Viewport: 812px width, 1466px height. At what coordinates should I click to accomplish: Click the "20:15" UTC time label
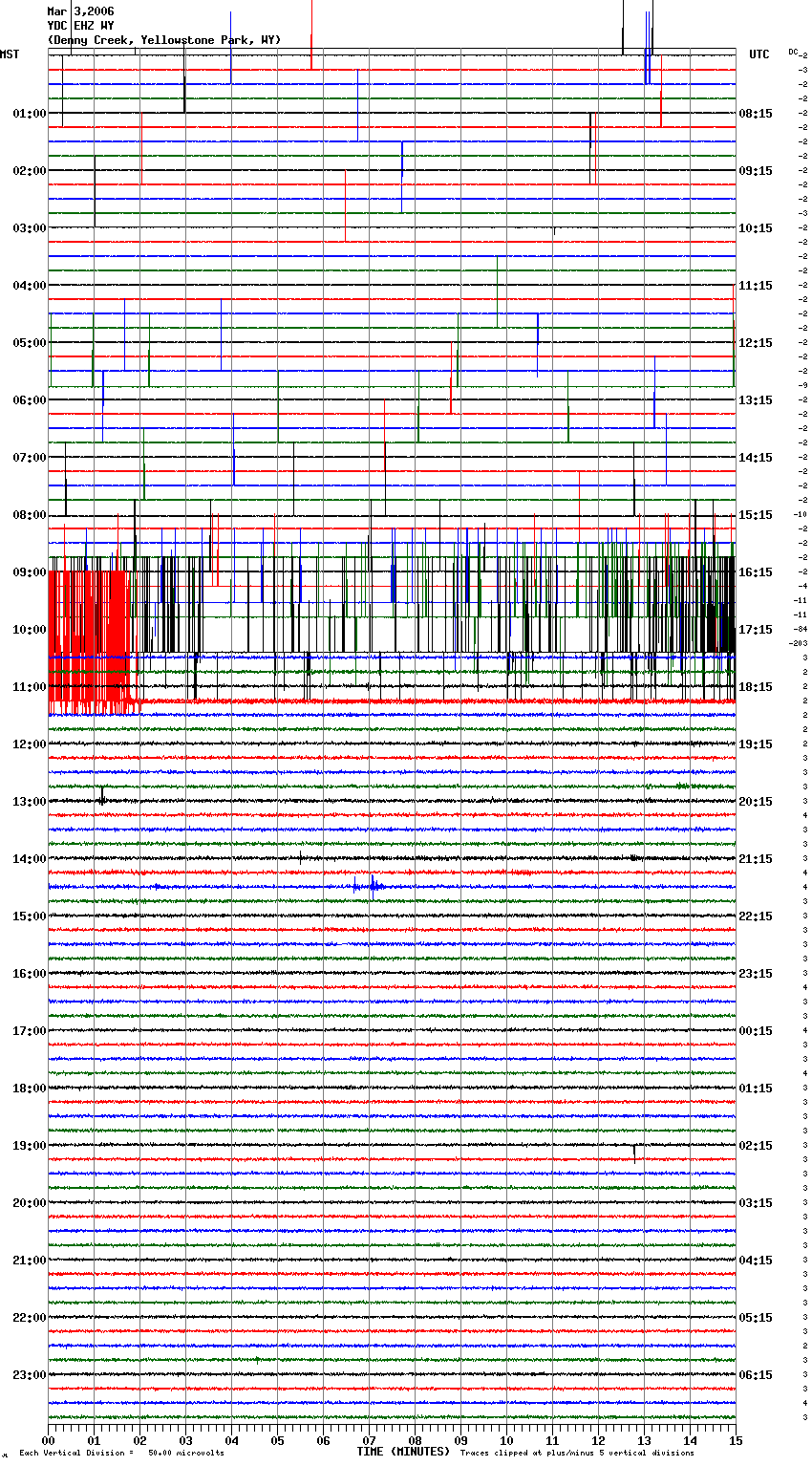pos(756,802)
